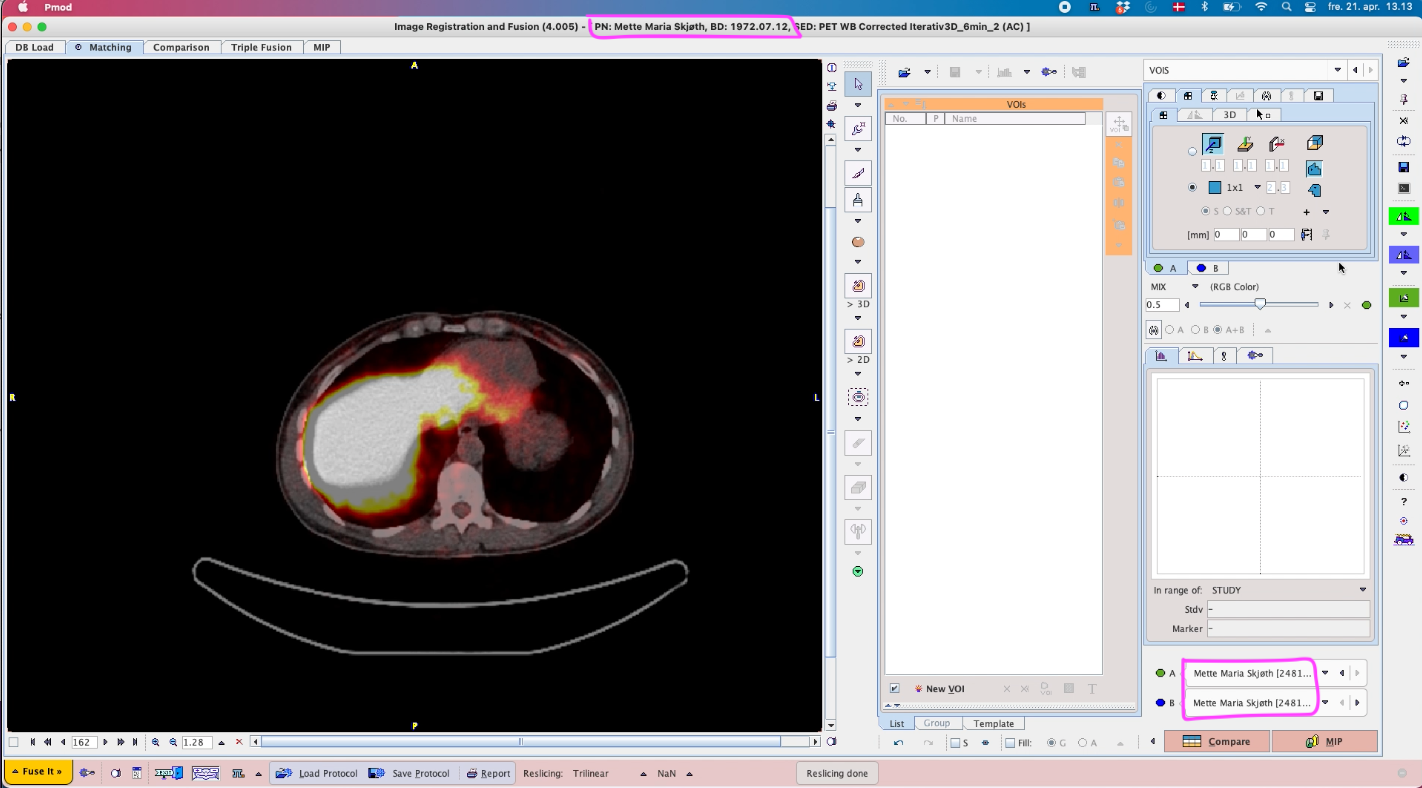The image size is (1422, 788).
Task: Click the blue save disk icon in right sidebar
Action: [1404, 167]
